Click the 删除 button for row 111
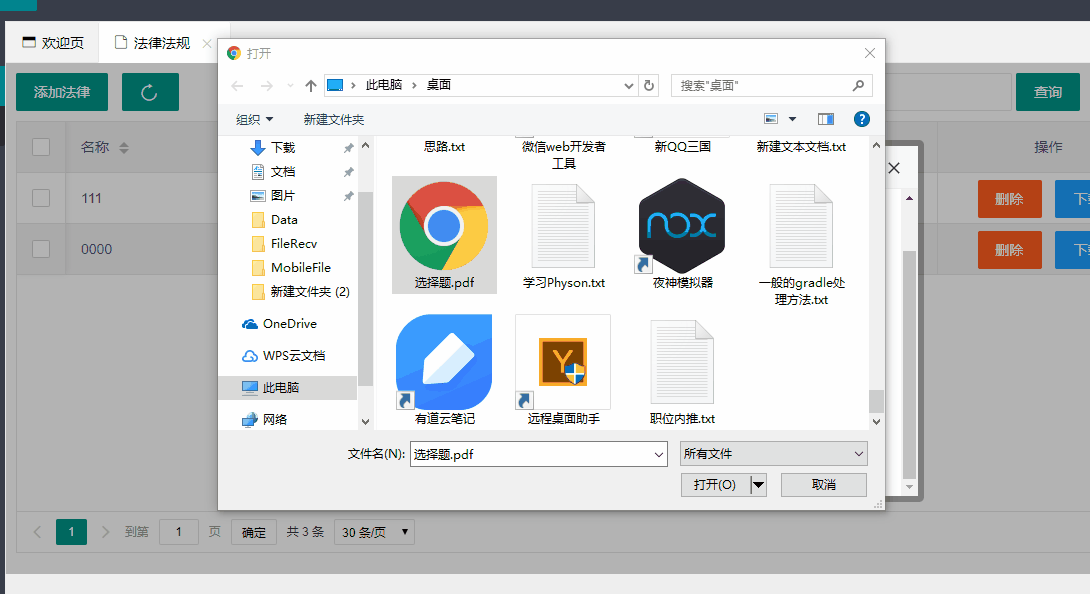This screenshot has width=1090, height=594. [1009, 198]
